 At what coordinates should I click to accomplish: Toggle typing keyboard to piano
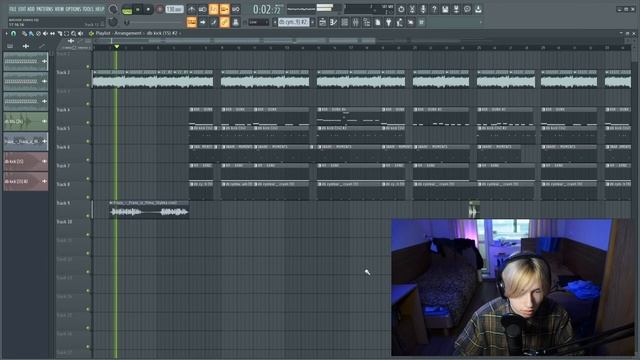[191, 22]
